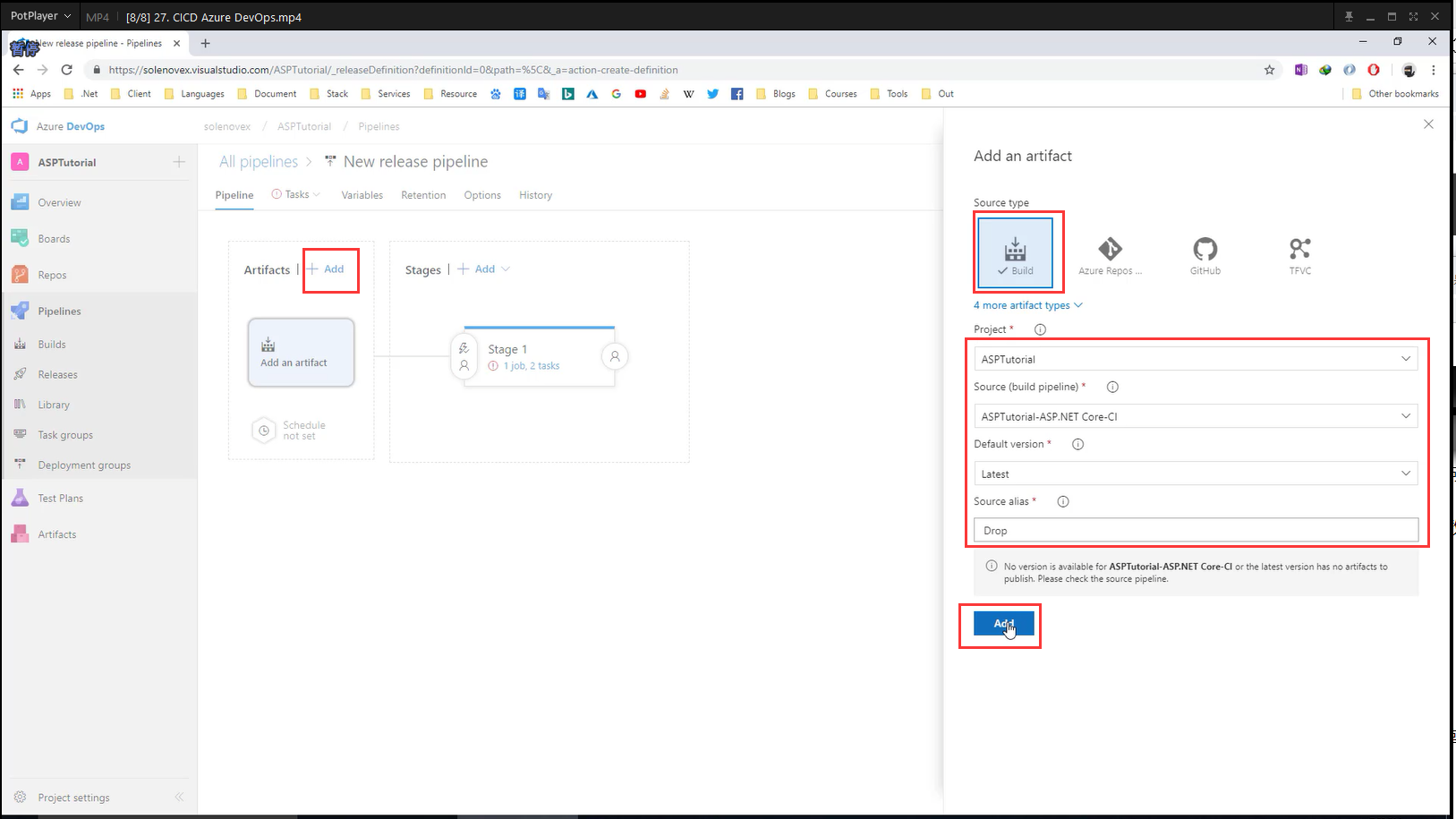
Task: Switch to the Pipeline tab
Action: coord(234,195)
